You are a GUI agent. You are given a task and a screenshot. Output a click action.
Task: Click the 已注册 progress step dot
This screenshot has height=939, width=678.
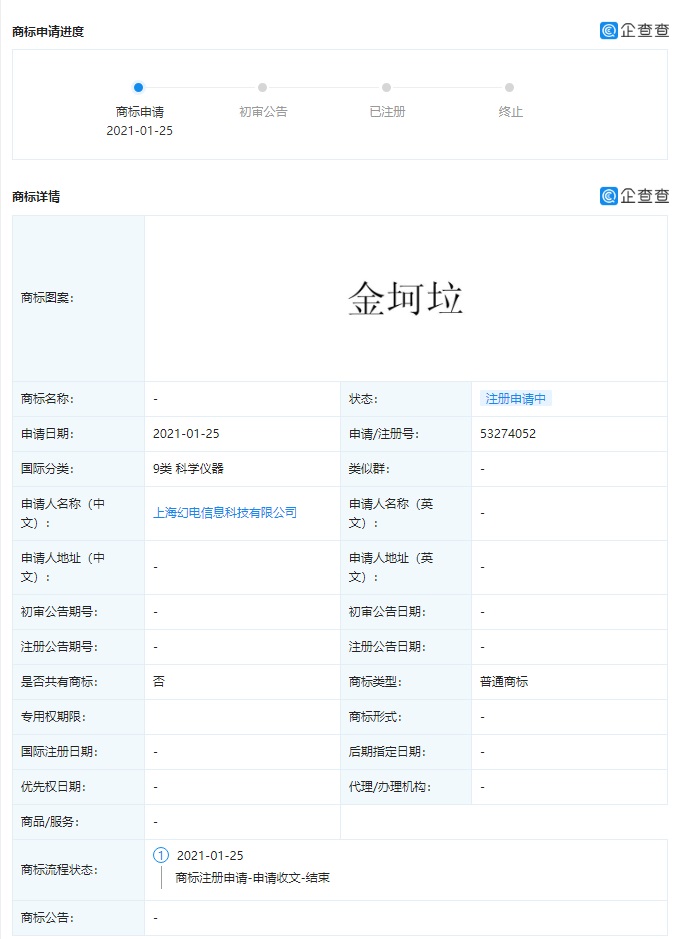pyautogui.click(x=386, y=87)
